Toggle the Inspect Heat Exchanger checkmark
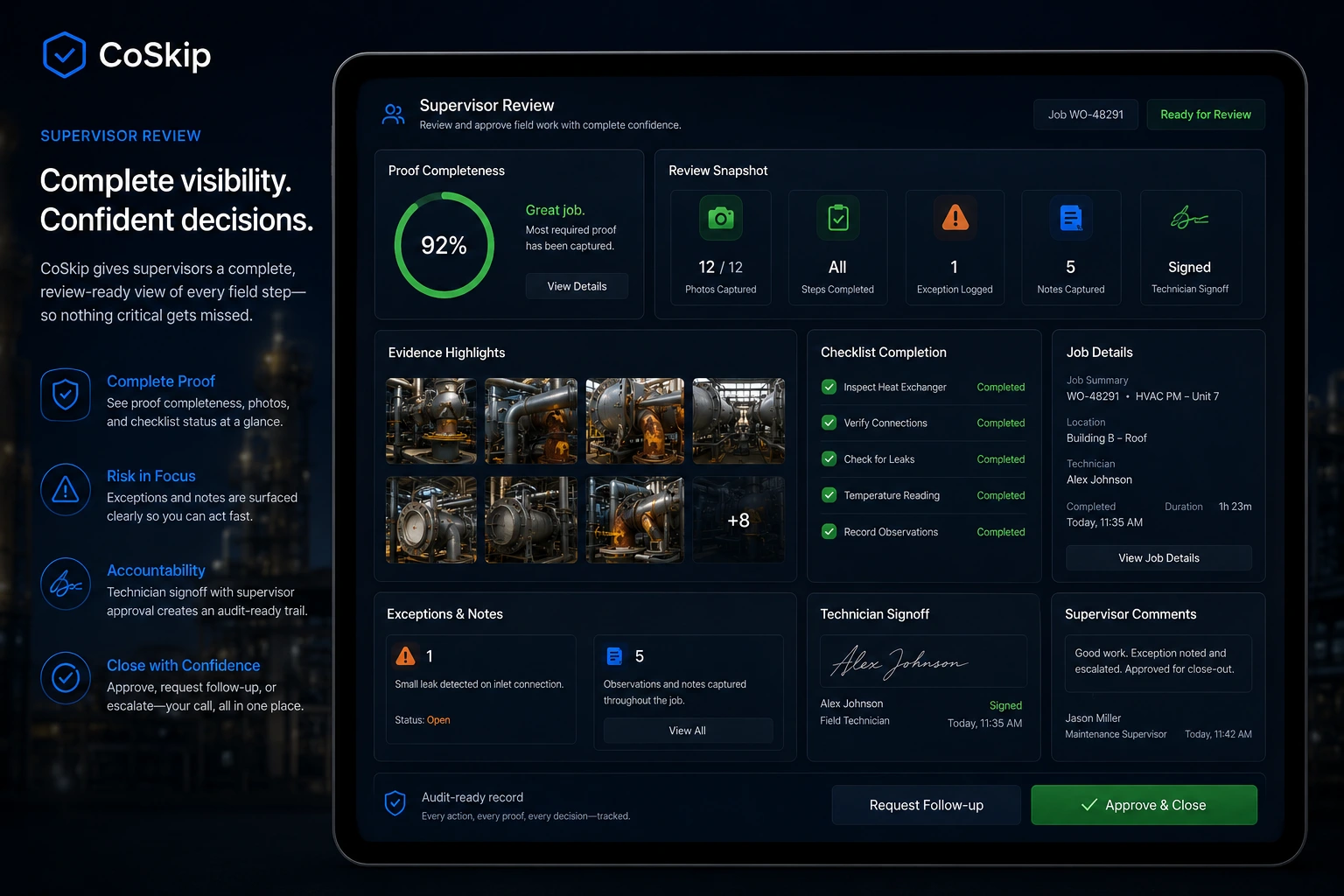The image size is (1344, 896). click(829, 387)
